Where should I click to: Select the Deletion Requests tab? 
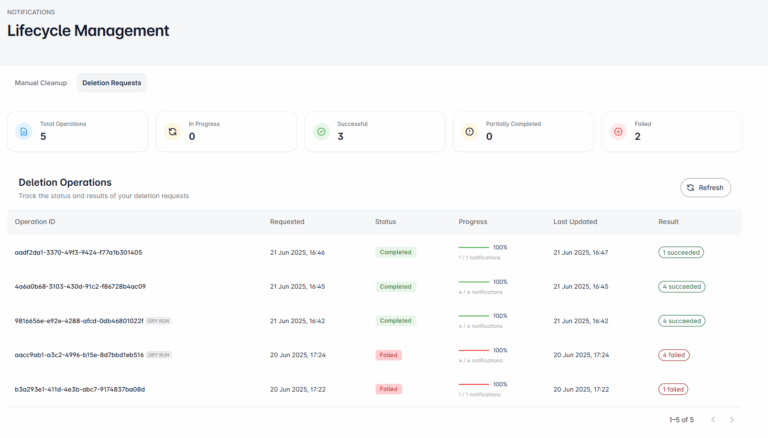(112, 83)
